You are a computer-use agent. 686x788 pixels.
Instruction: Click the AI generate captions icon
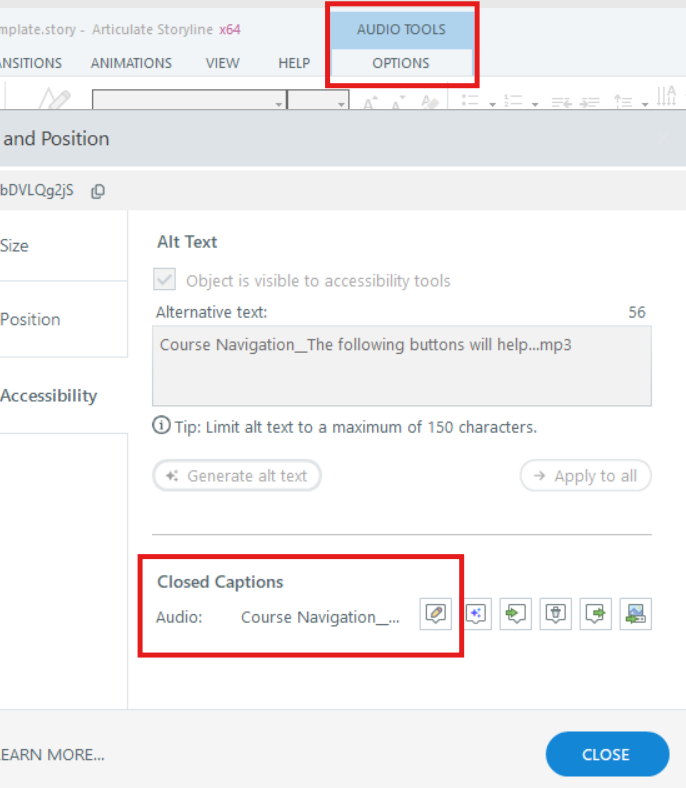tap(475, 614)
